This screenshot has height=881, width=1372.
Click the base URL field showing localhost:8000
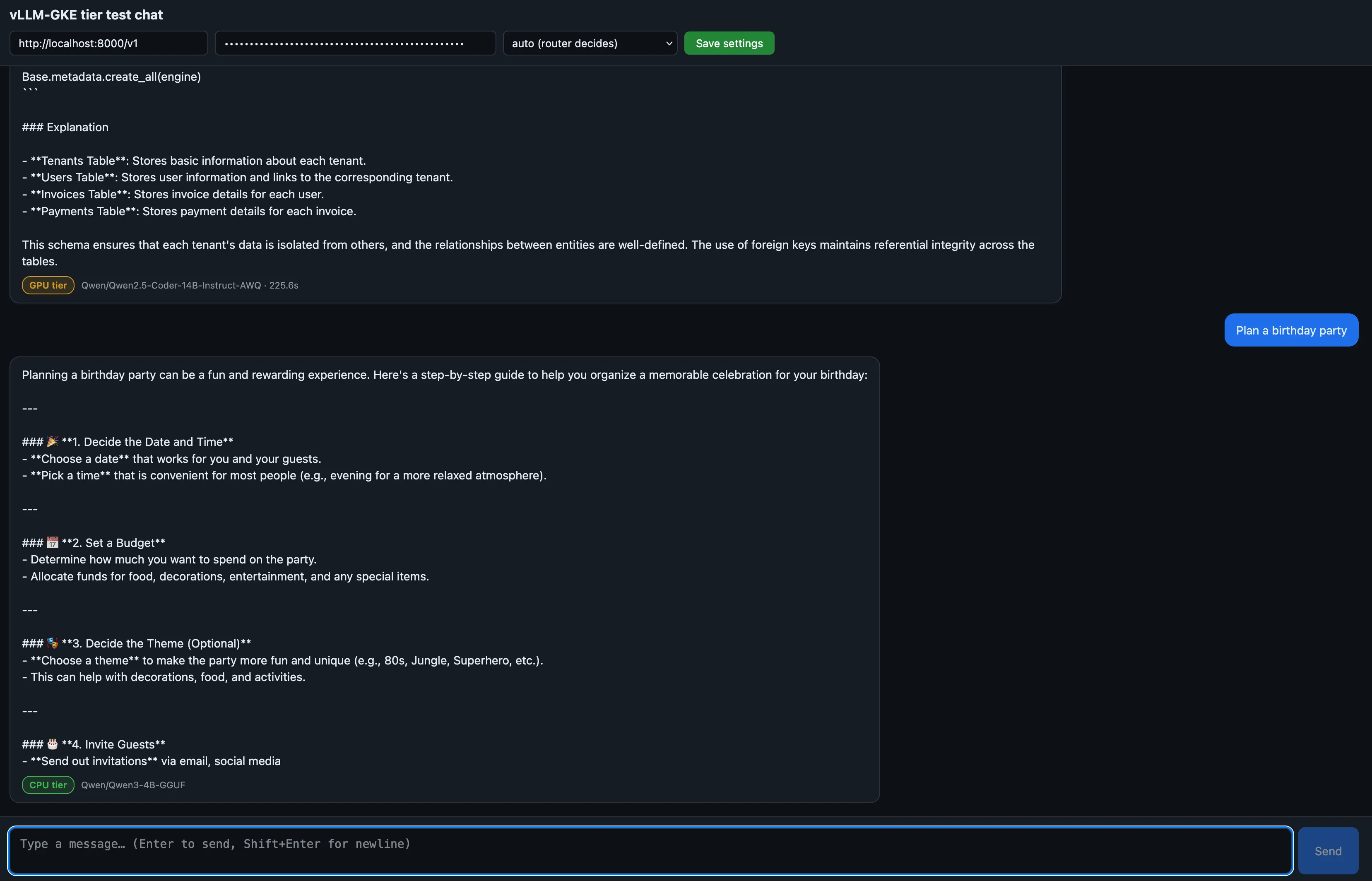point(108,43)
